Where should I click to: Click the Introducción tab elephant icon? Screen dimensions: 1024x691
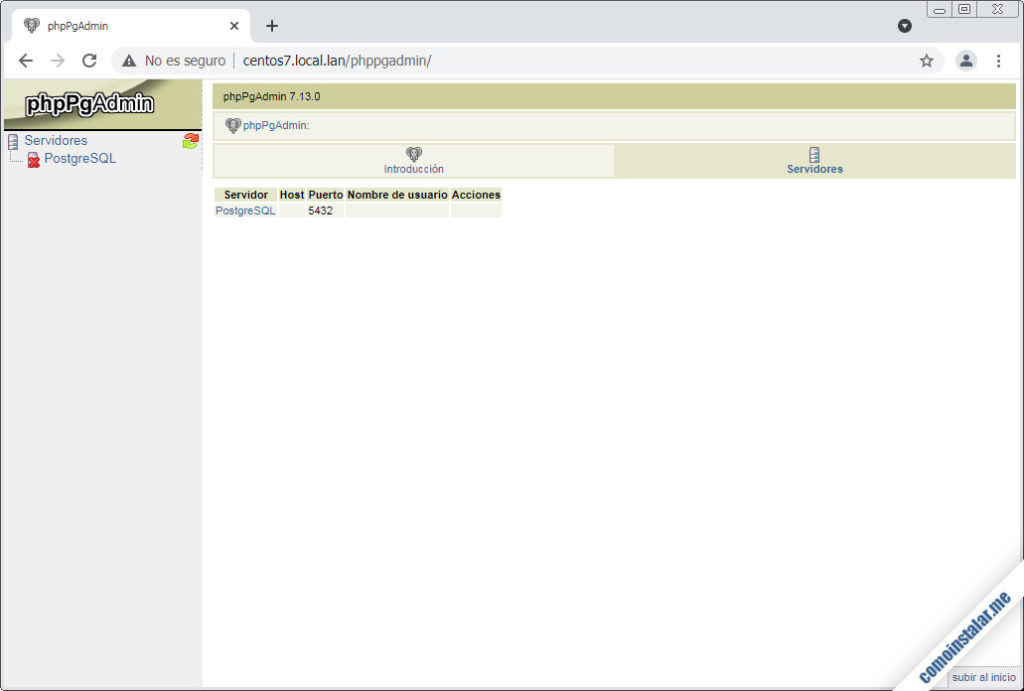pos(414,154)
